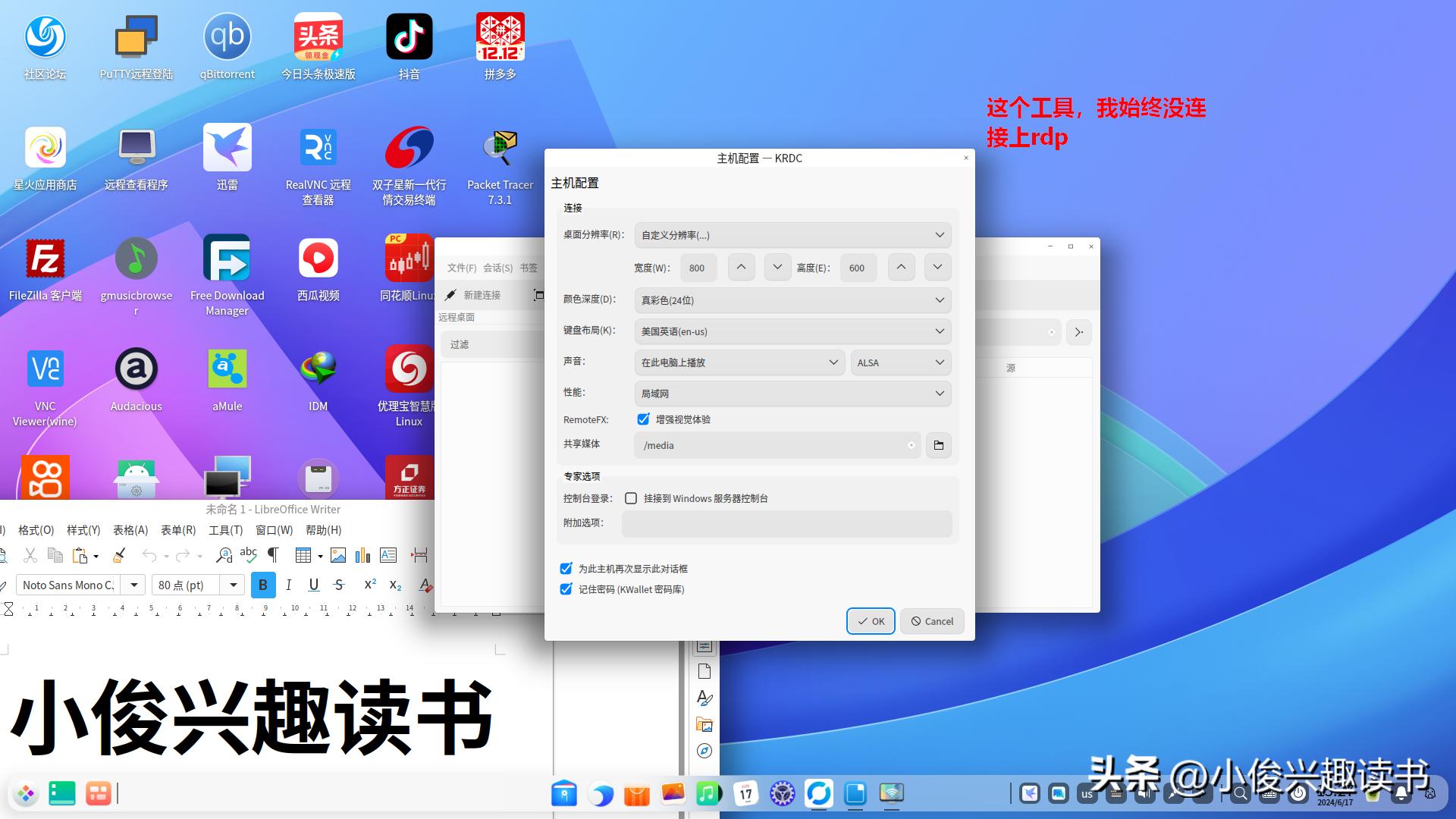Open the 工具(T) menu in Writer

click(225, 529)
